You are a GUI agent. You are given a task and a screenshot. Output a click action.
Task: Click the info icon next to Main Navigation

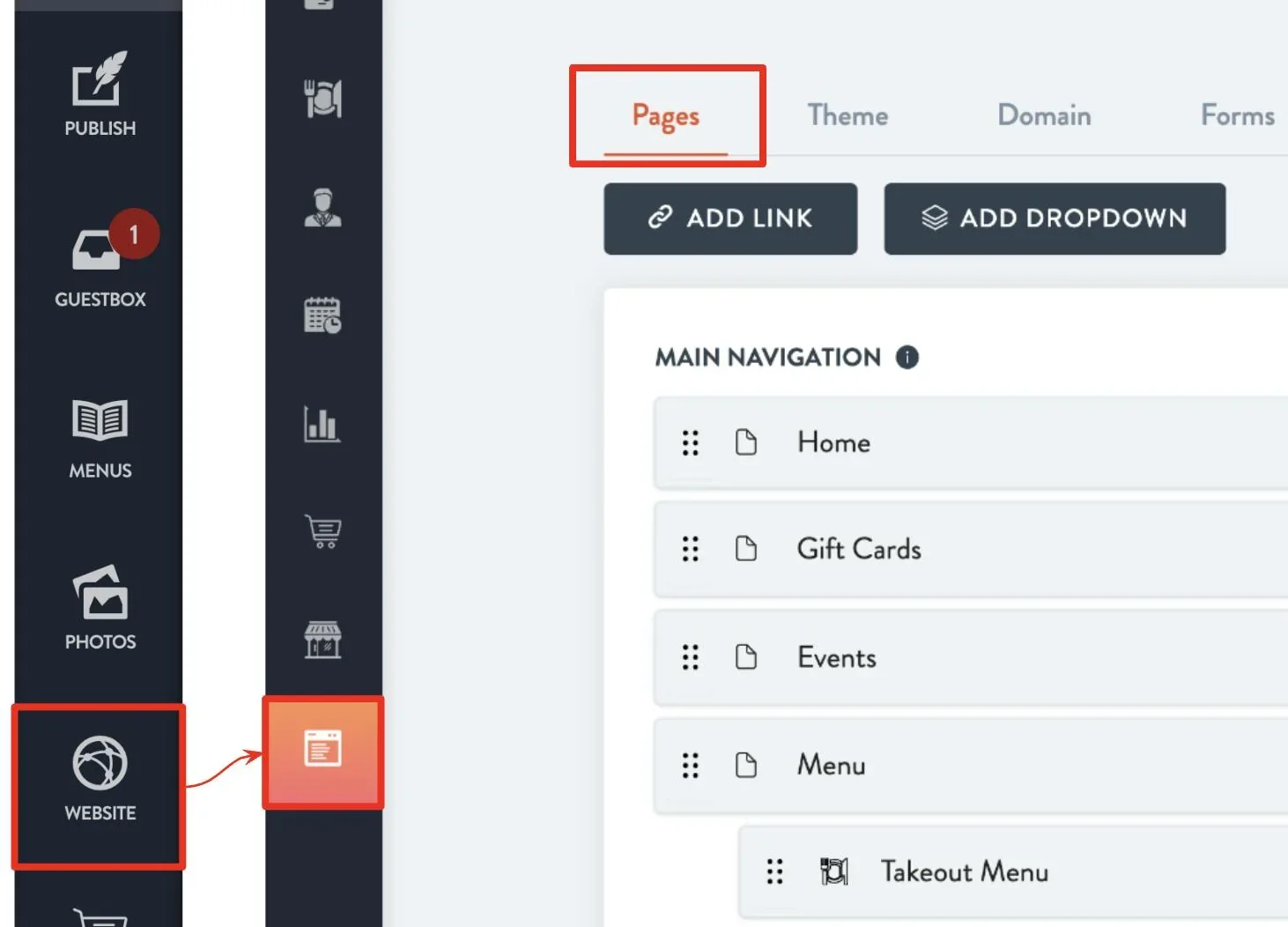pos(907,357)
